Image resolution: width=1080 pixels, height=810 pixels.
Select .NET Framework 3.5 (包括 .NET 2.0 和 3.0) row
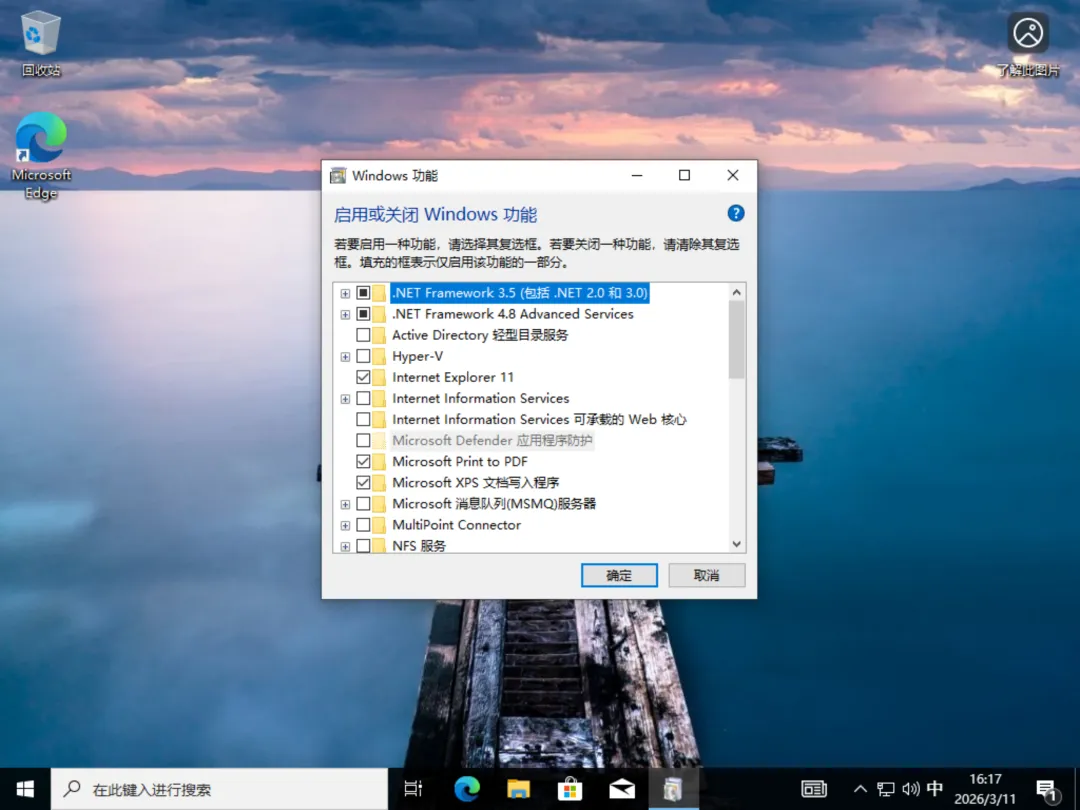pyautogui.click(x=519, y=293)
